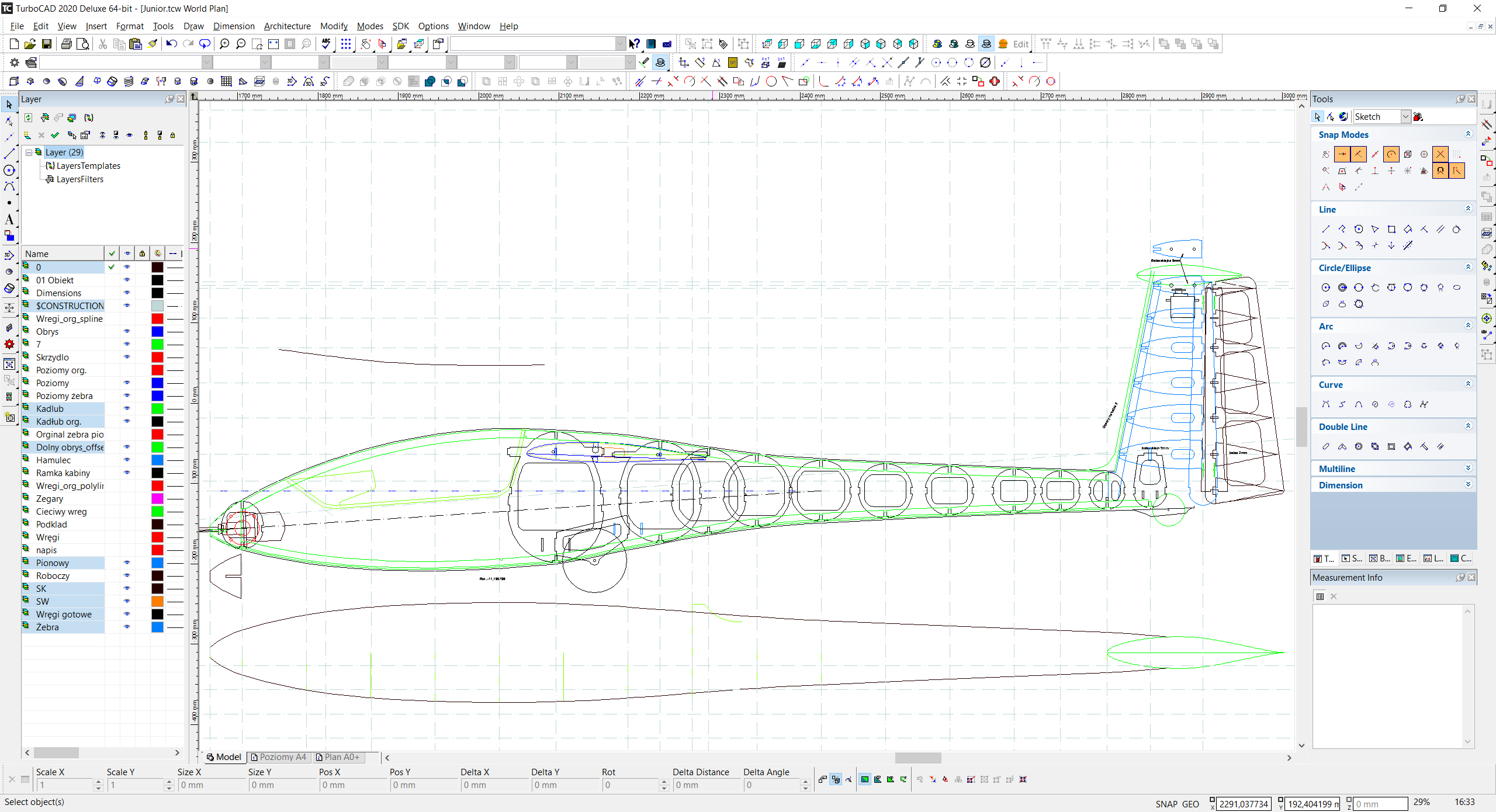
Task: Toggle the blue grid dots icon
Action: click(x=346, y=44)
